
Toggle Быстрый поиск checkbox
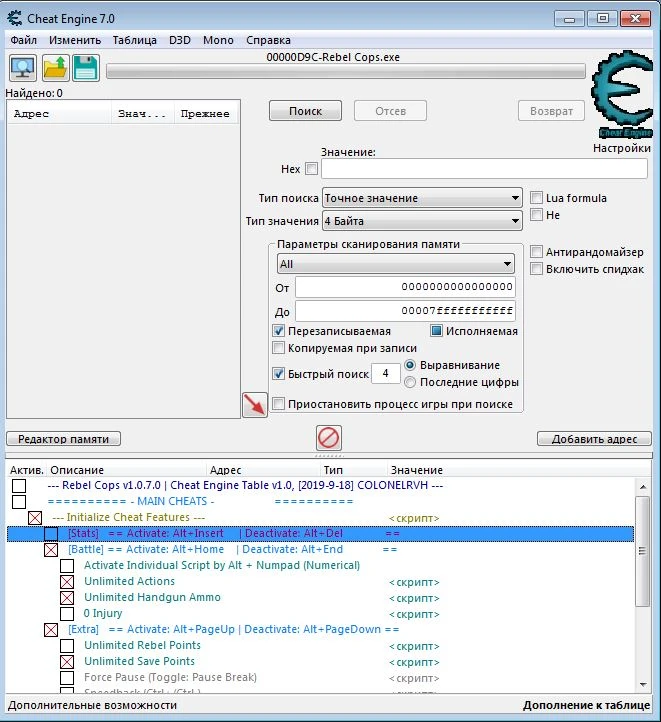pyautogui.click(x=278, y=373)
